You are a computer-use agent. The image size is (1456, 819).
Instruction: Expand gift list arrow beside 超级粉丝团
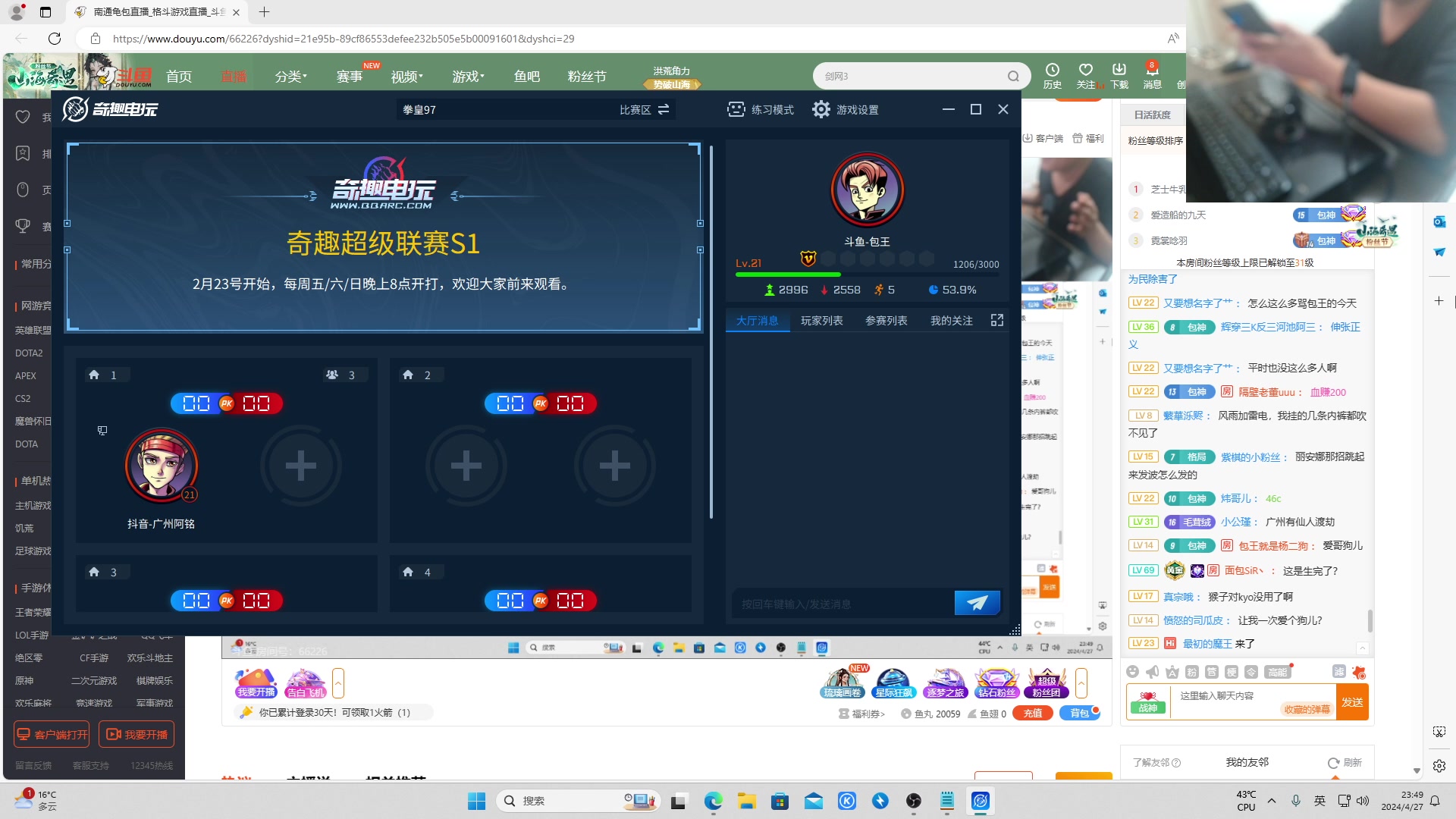coord(1081,683)
